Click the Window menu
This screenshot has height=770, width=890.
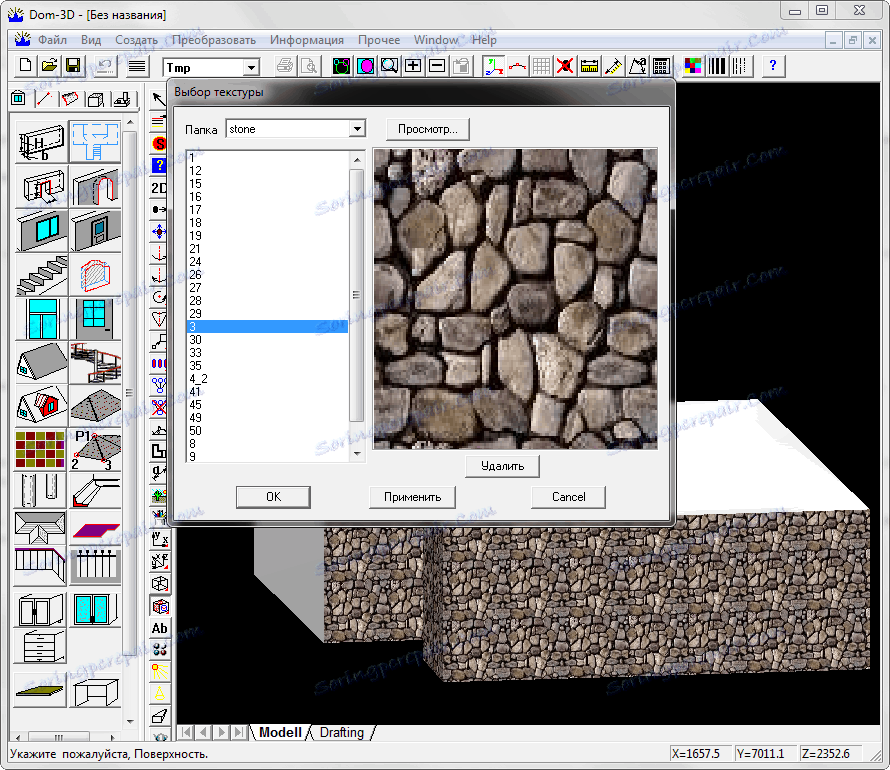click(x=435, y=40)
